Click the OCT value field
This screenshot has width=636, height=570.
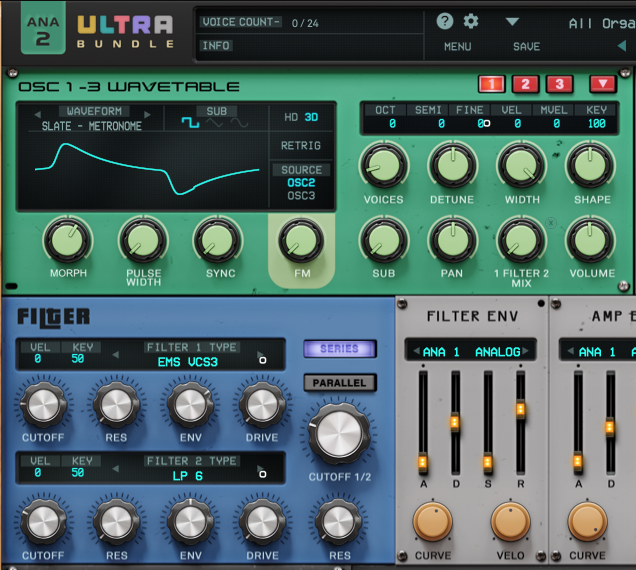[392, 123]
